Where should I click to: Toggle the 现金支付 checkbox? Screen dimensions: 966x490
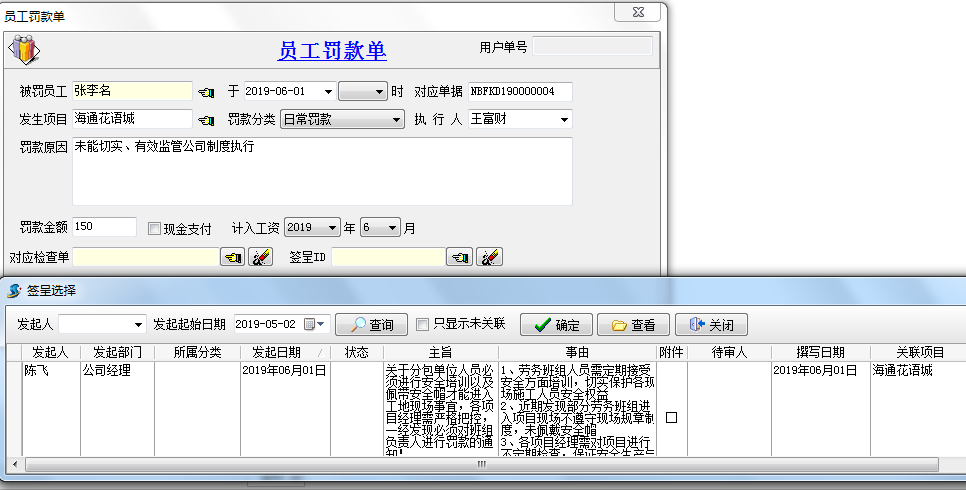(x=155, y=229)
